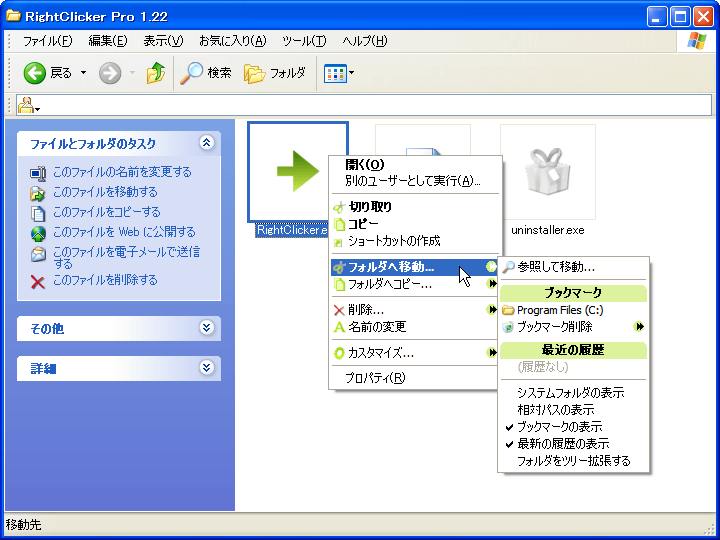Collapse ファイルとフォルダのタスク panel chevron
This screenshot has width=720, height=540.
pos(207,143)
